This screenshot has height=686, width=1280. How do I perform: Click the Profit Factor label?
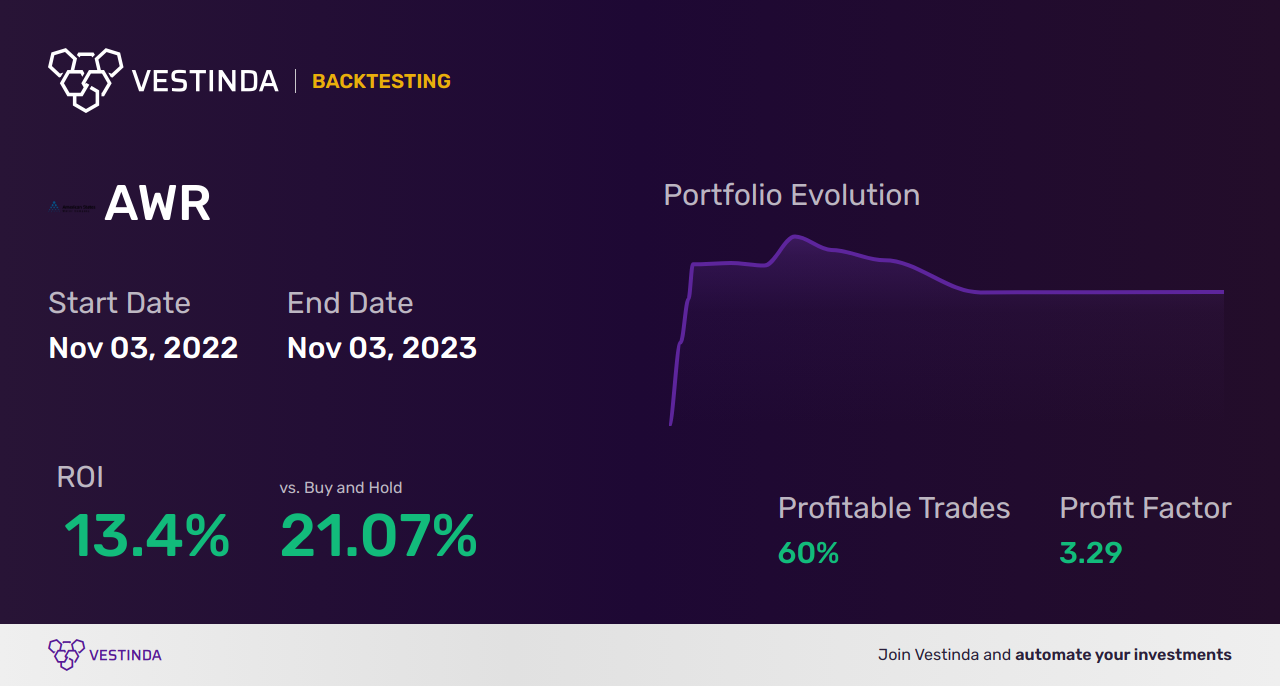pos(1145,508)
